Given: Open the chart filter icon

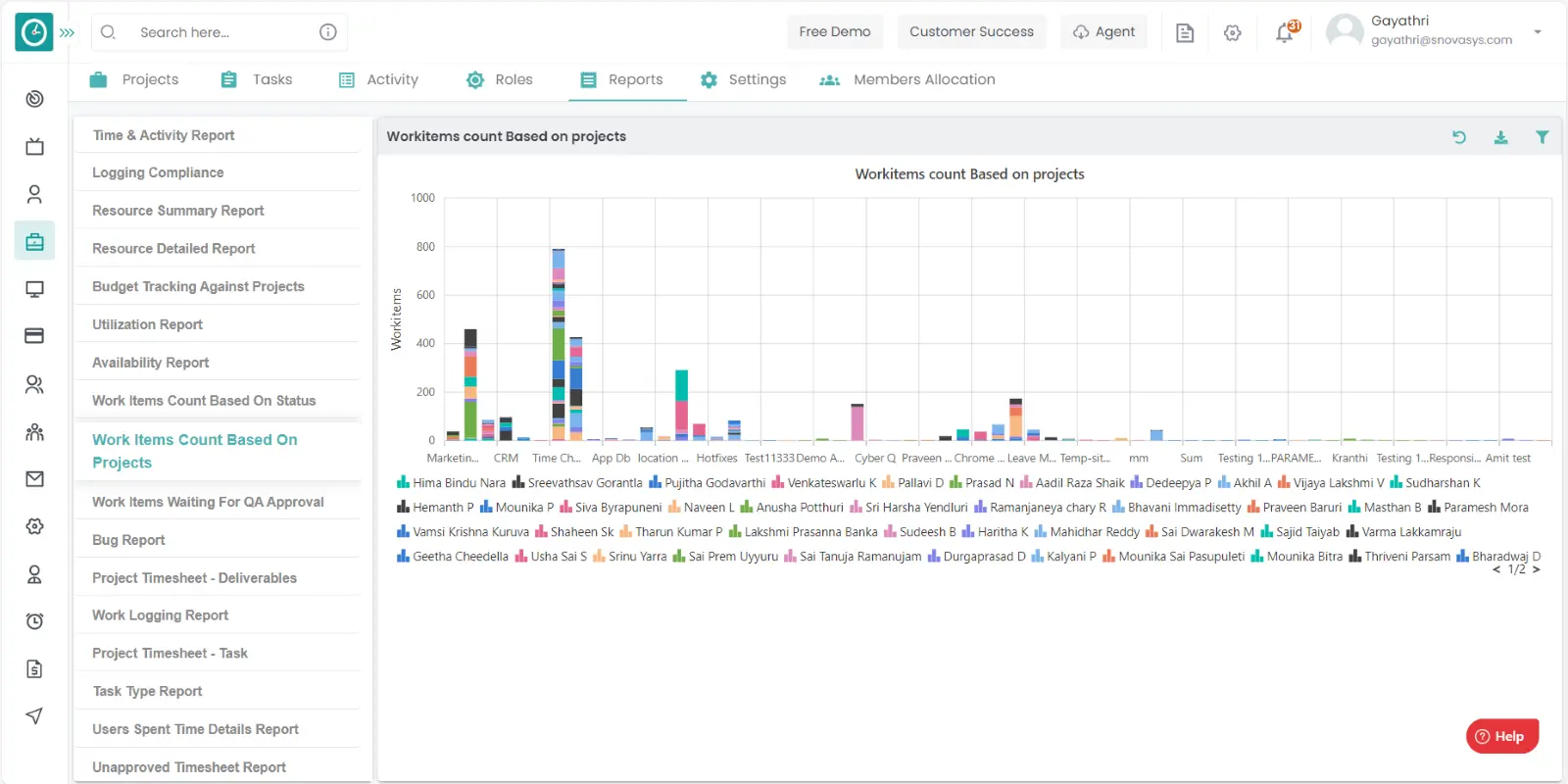Looking at the screenshot, I should (1542, 137).
